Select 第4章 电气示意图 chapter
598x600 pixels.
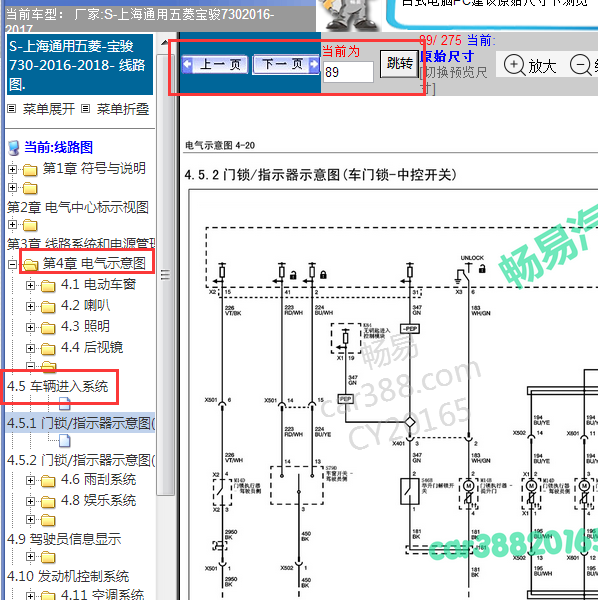[x=94, y=263]
